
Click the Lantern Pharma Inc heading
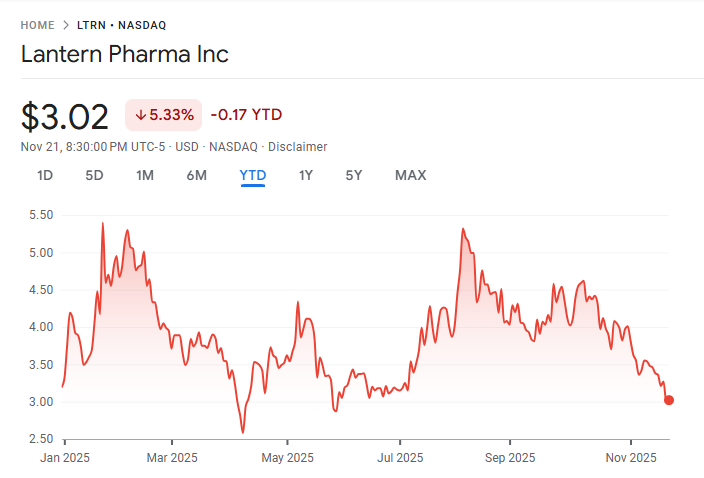(x=125, y=54)
